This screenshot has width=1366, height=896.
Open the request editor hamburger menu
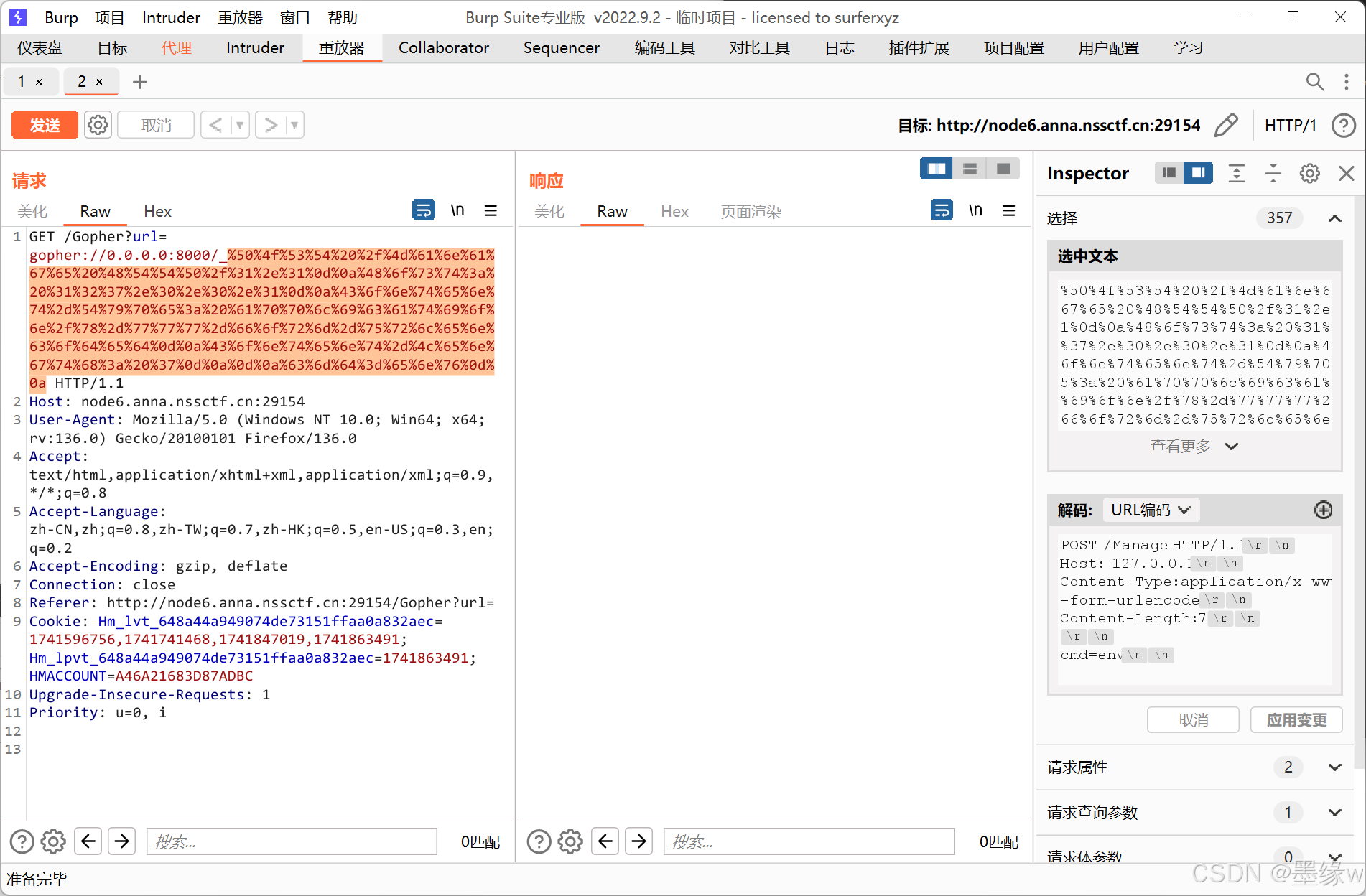pos(491,210)
